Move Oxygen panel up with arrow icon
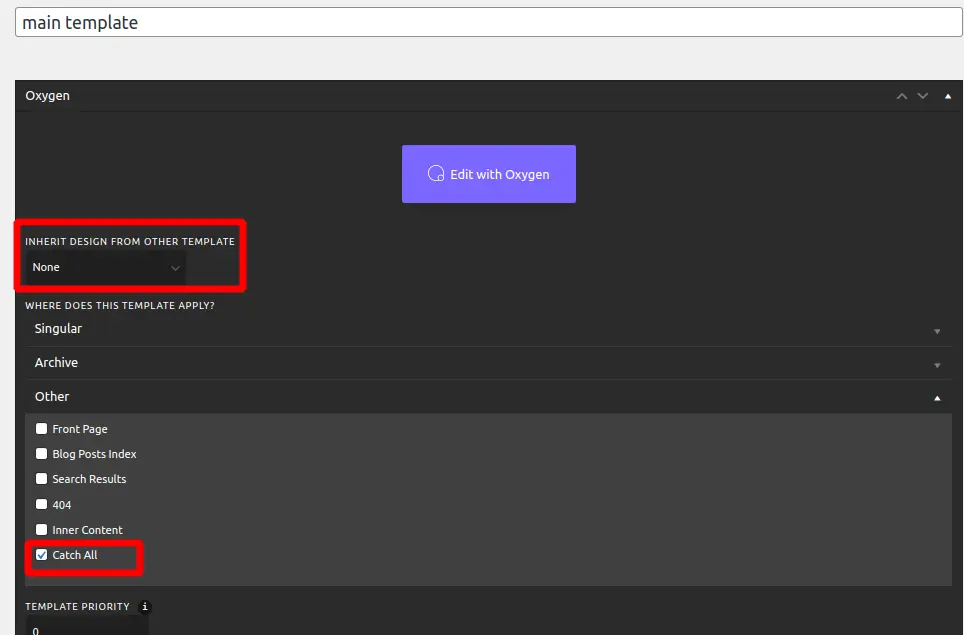964x635 pixels. (902, 96)
